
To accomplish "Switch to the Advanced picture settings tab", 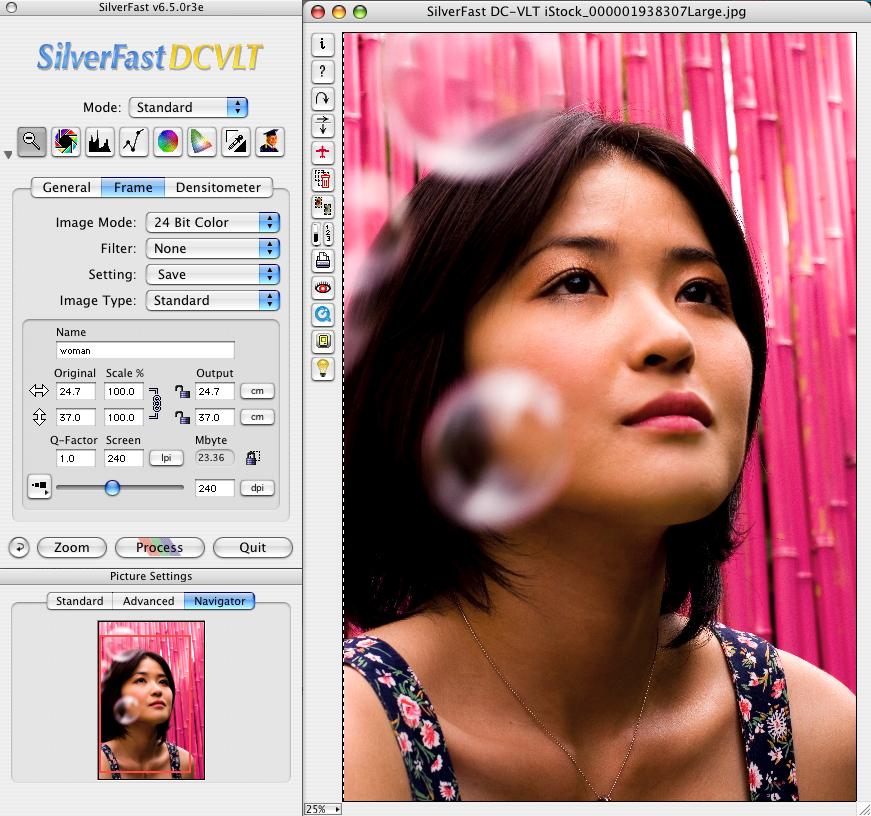I will click(x=148, y=601).
